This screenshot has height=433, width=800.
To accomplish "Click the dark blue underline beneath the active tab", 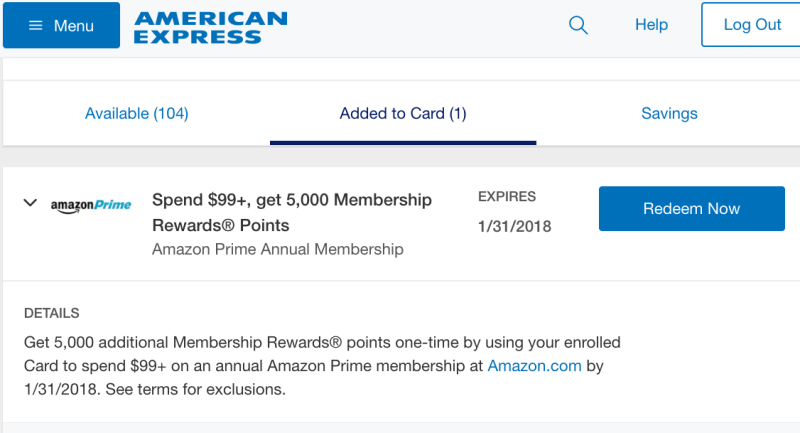I will [403, 143].
